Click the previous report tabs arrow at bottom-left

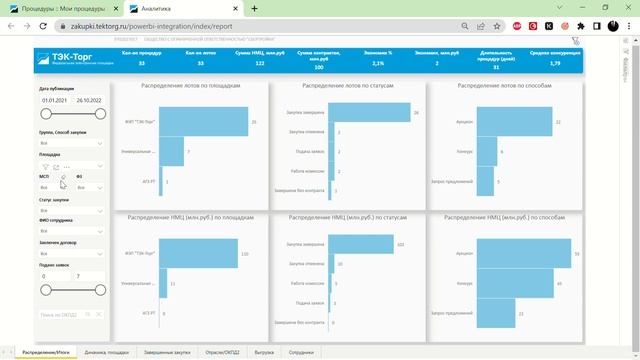(4, 352)
